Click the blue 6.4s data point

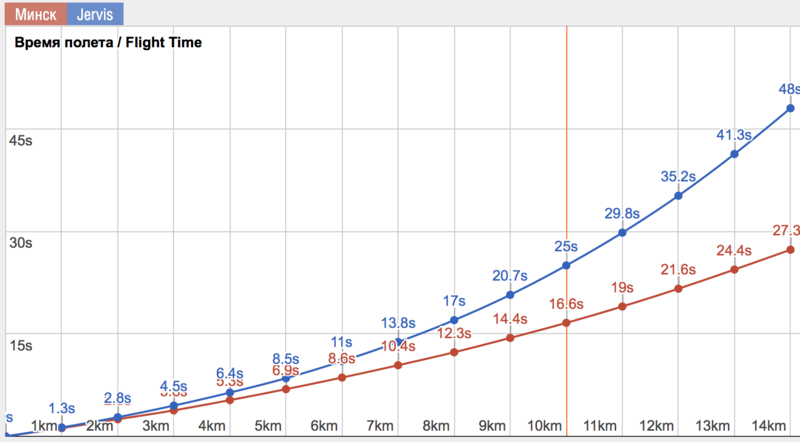[x=230, y=392]
